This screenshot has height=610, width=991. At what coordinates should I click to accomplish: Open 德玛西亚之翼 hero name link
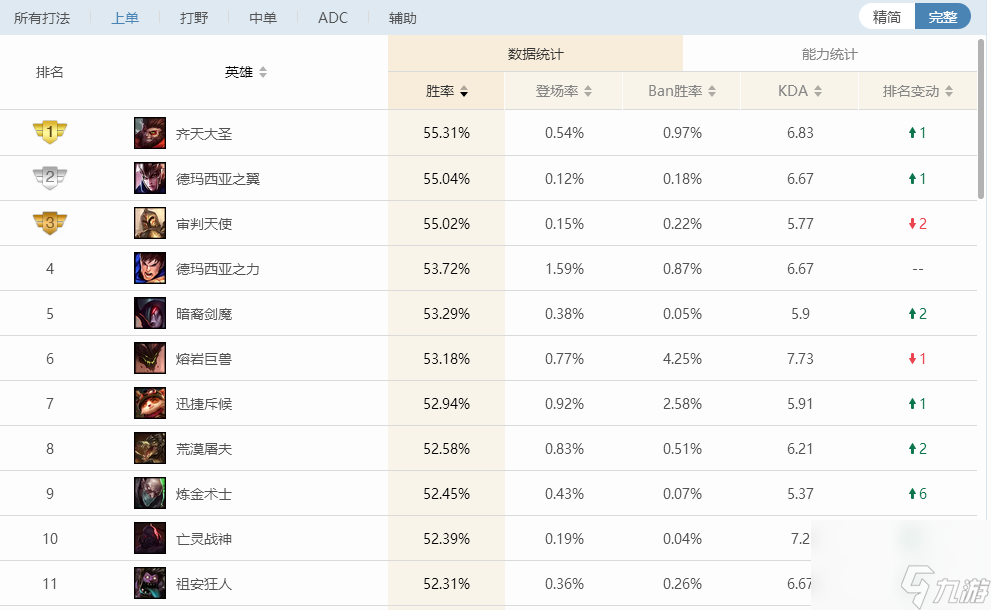[x=218, y=179]
